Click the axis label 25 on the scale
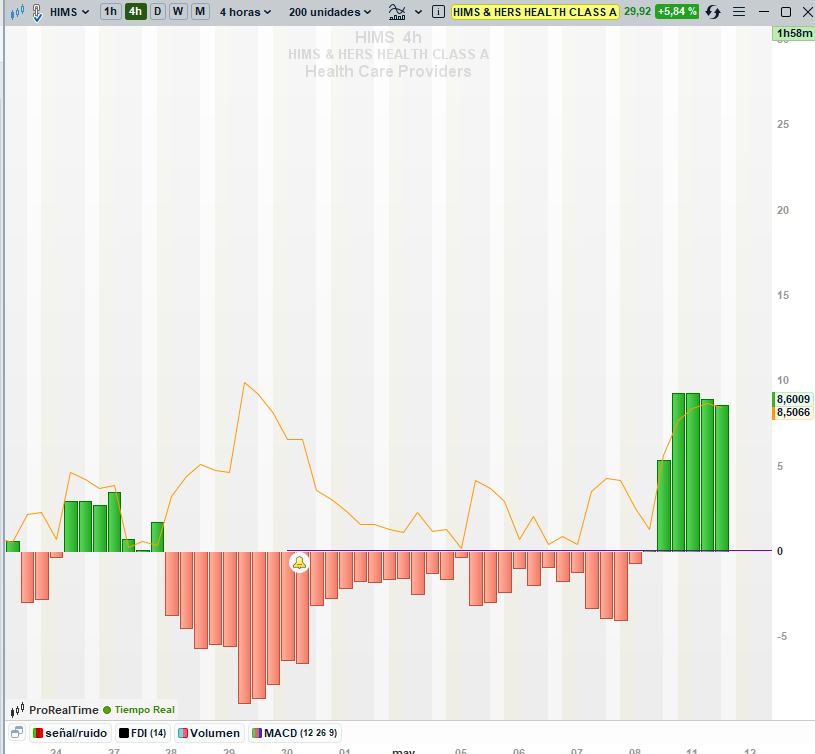Image resolution: width=815 pixels, height=754 pixels. (783, 124)
